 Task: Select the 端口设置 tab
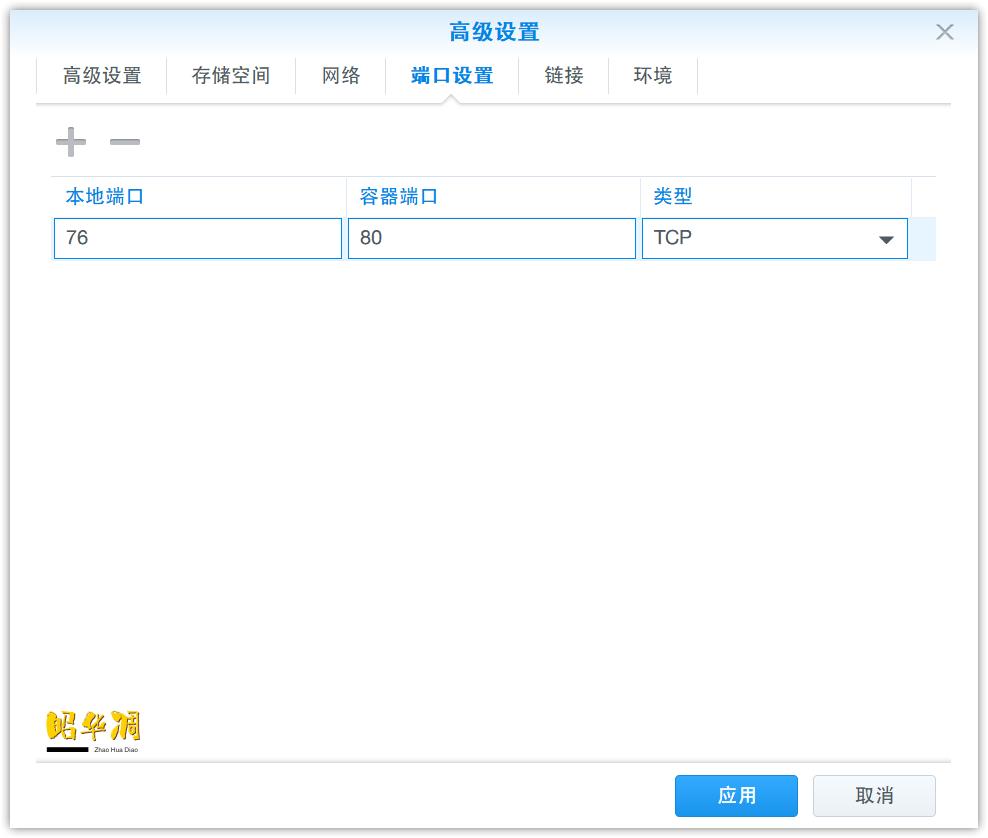pos(451,75)
